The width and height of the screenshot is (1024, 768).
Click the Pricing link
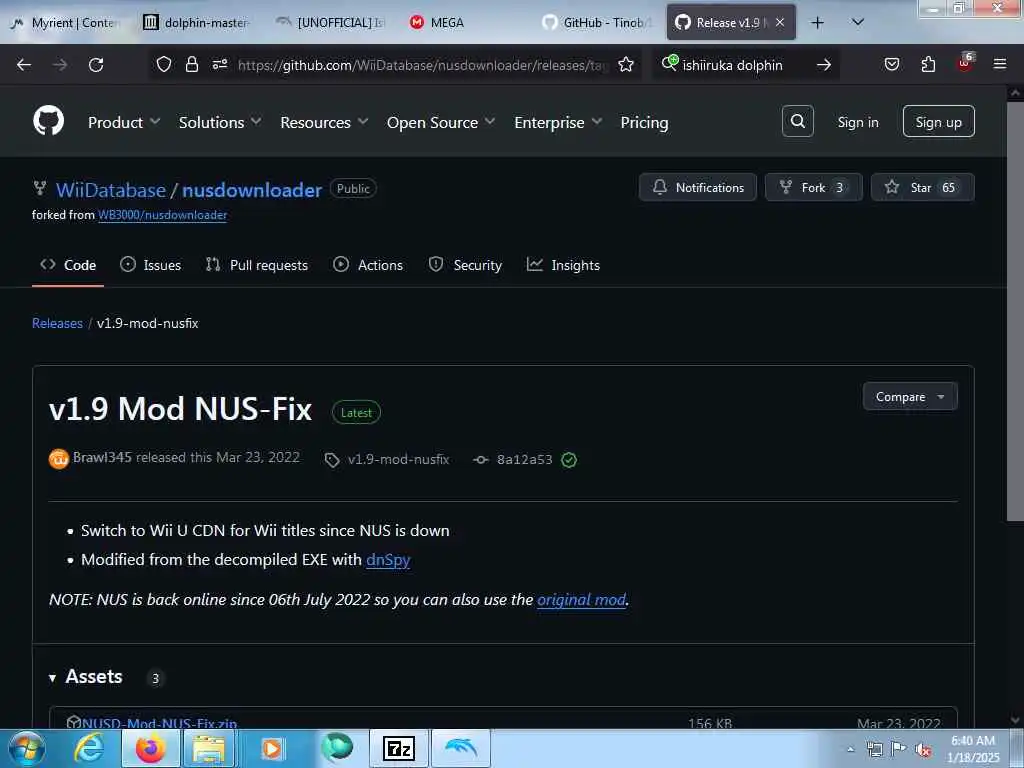(644, 122)
